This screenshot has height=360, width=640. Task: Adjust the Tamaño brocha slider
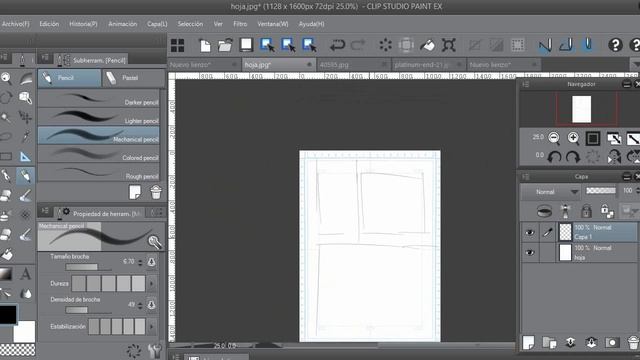(x=89, y=267)
